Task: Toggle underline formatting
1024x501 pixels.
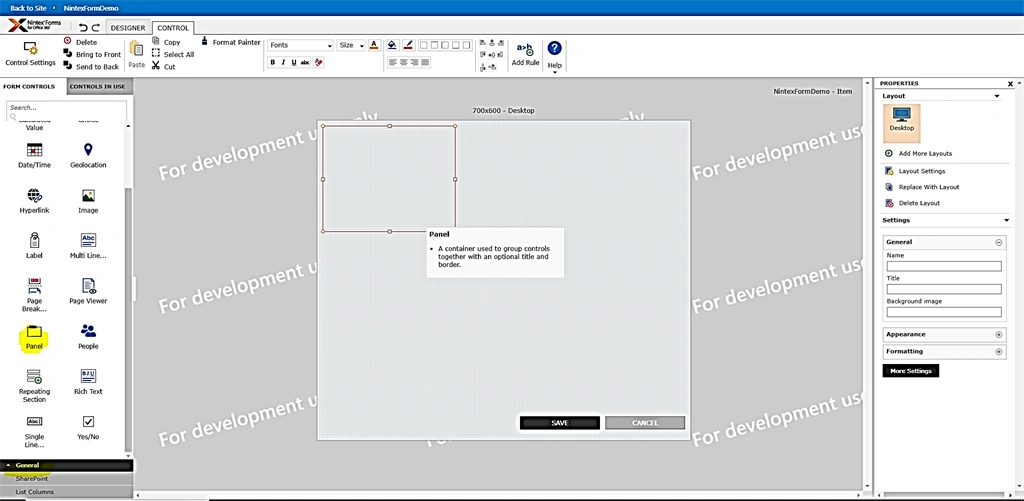Action: click(294, 63)
